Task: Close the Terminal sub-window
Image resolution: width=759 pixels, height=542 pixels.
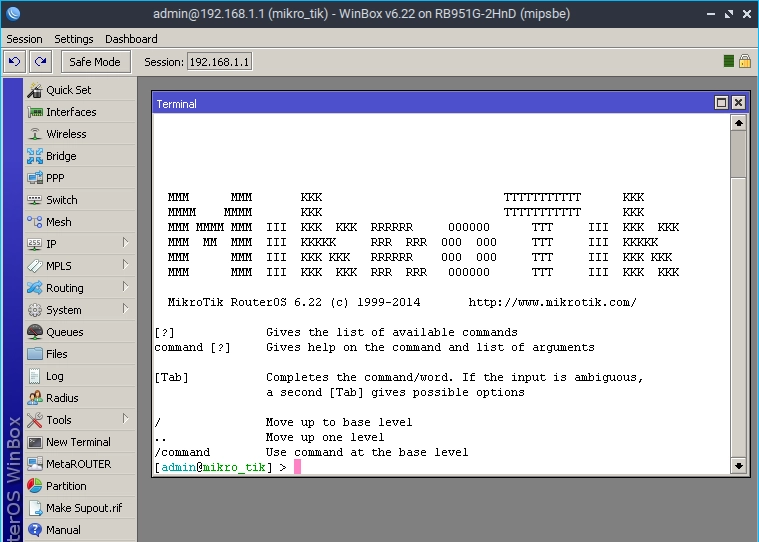Action: point(738,103)
